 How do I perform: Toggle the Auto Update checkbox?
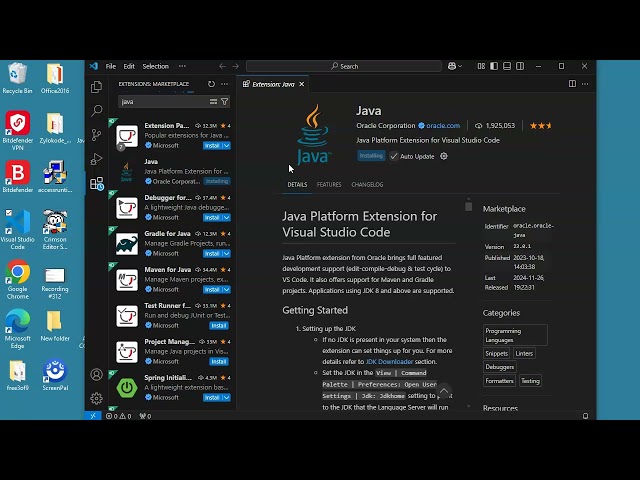coord(393,156)
